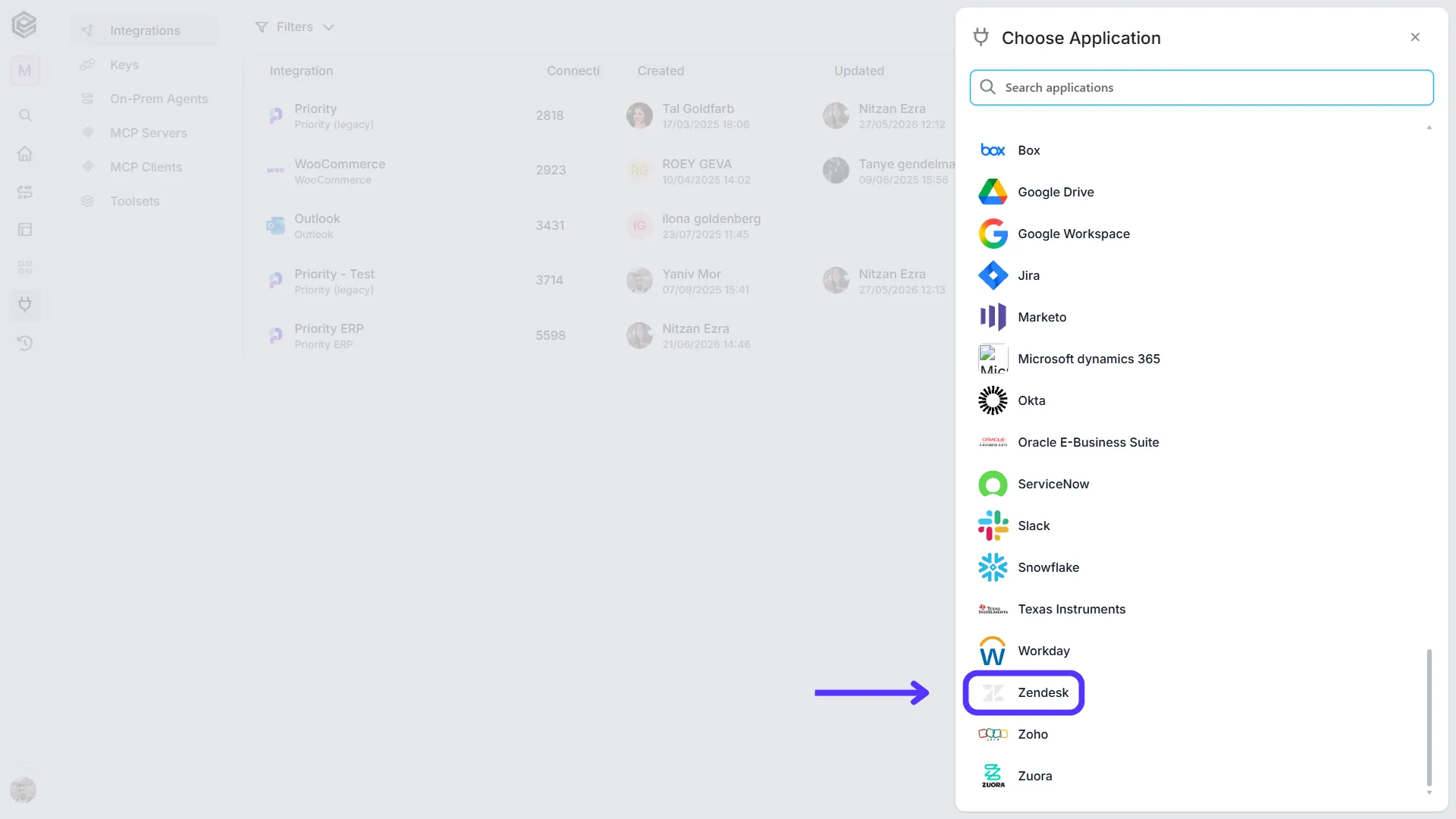
Task: Select the Zoho logo
Action: pyautogui.click(x=993, y=734)
